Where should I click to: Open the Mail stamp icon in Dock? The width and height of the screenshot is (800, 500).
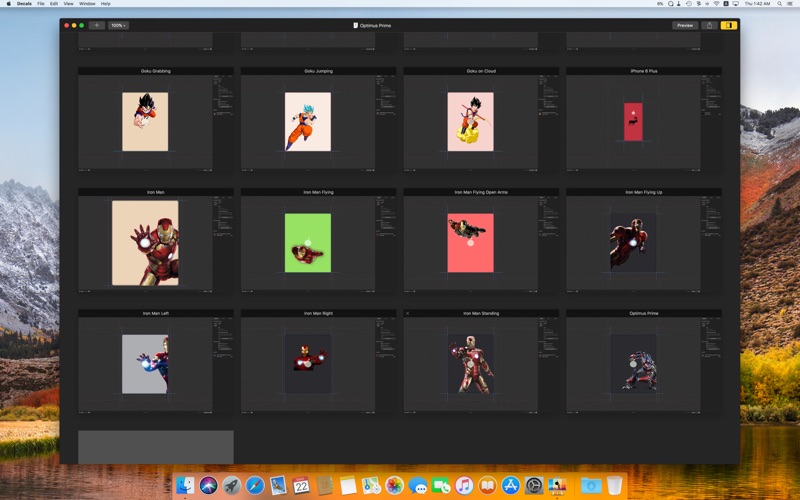click(278, 485)
